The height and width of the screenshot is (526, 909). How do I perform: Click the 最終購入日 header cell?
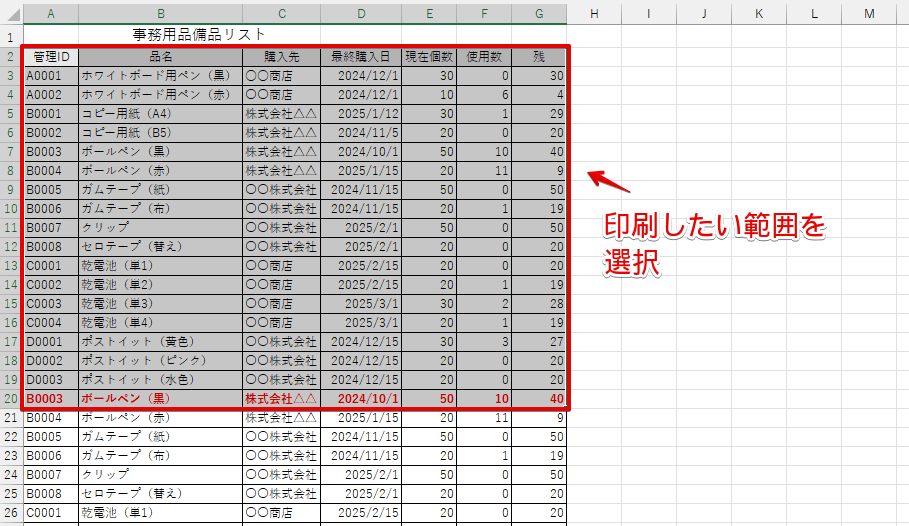pyautogui.click(x=361, y=57)
